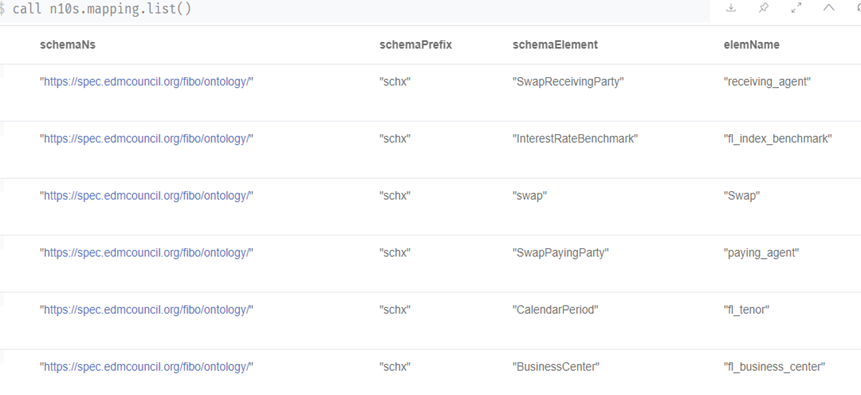Open the fibo ontology link in the CalendarPeriod row

tap(147, 310)
